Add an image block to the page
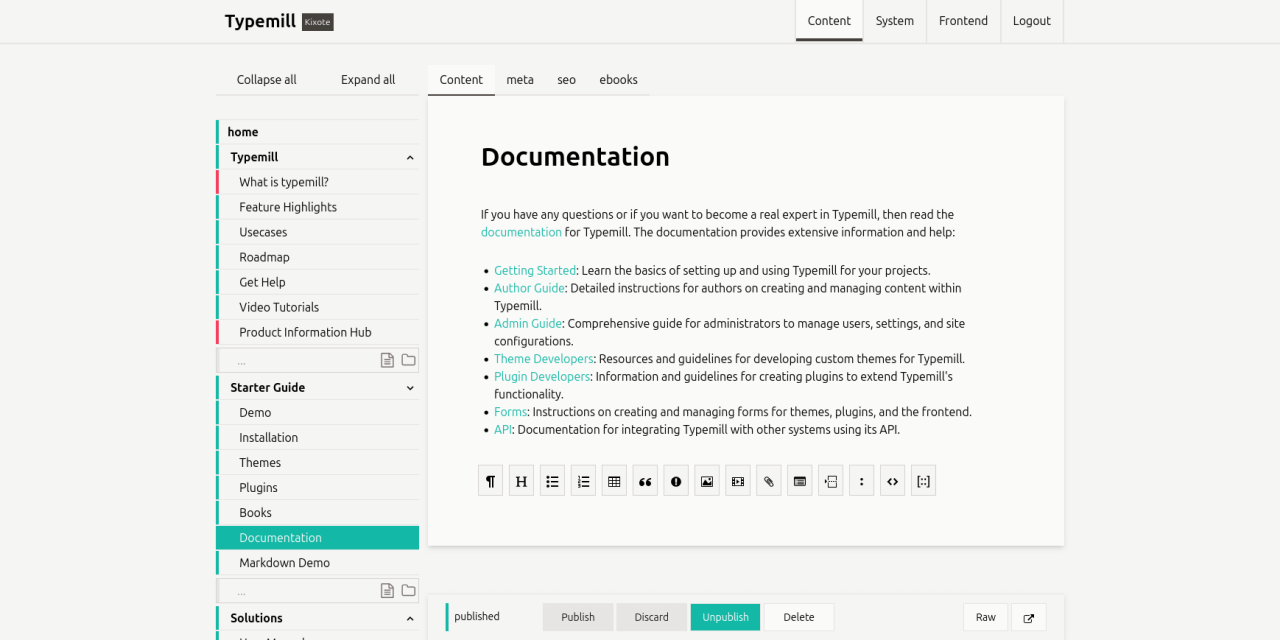 coord(707,481)
